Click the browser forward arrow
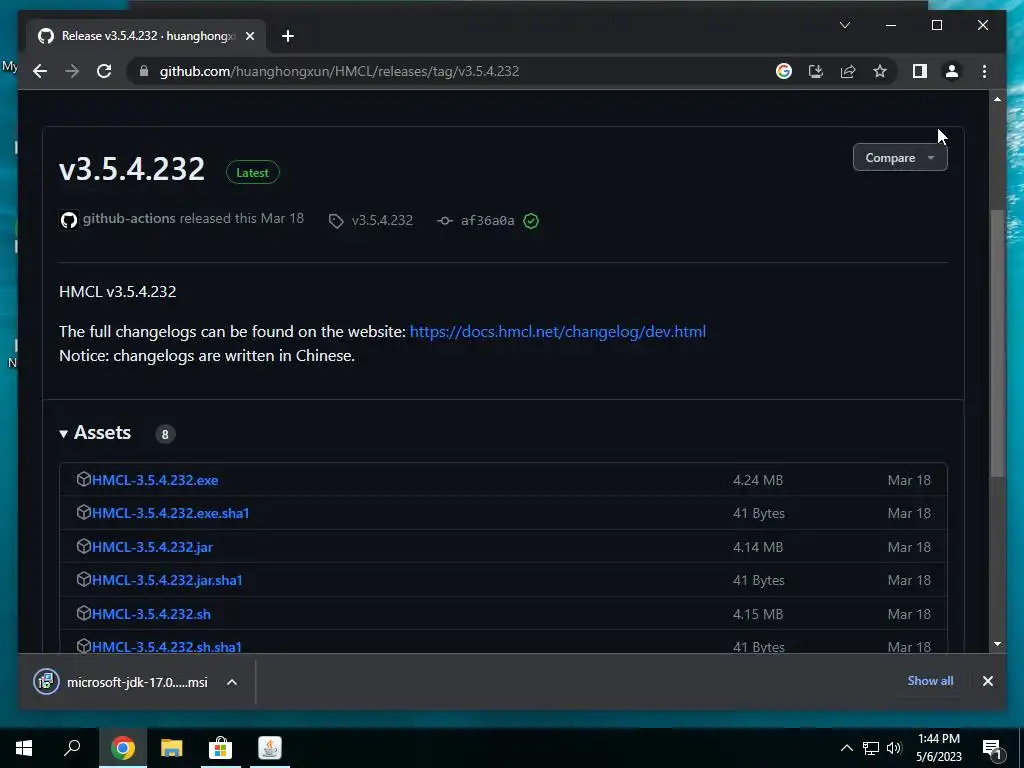The image size is (1024, 768). point(72,71)
